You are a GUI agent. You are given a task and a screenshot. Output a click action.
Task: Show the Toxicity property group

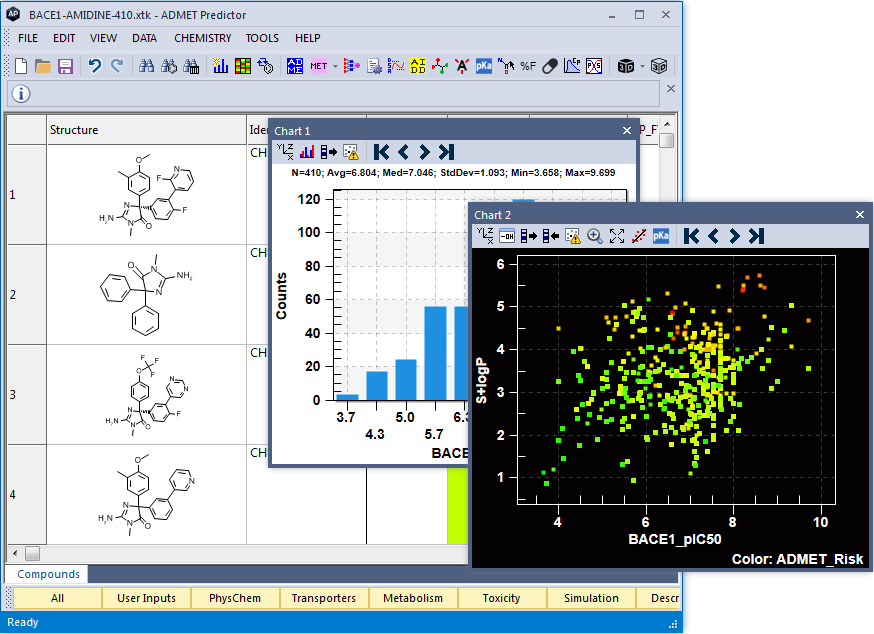(501, 598)
